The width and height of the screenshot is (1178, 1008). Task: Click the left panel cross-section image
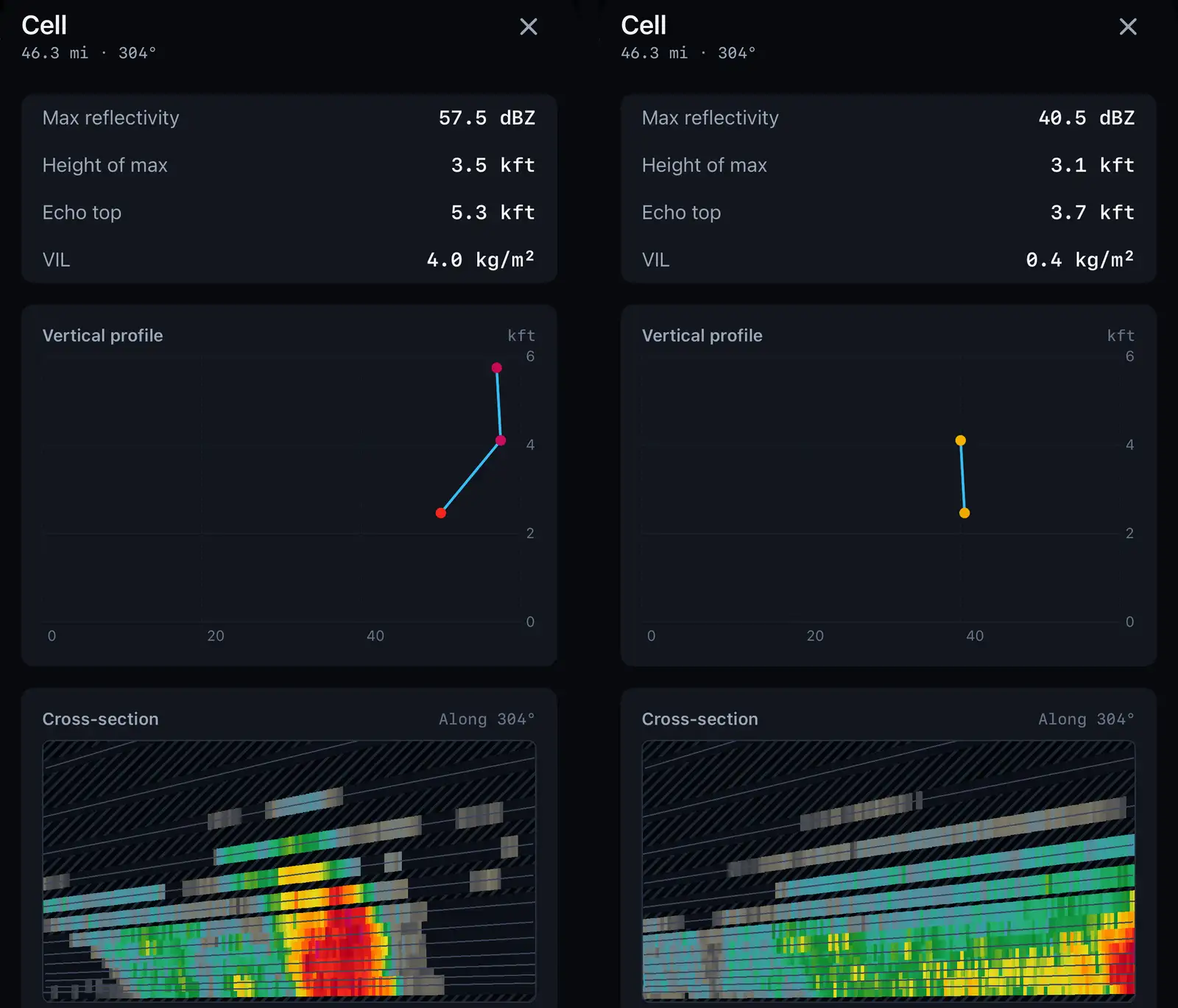pyautogui.click(x=289, y=871)
